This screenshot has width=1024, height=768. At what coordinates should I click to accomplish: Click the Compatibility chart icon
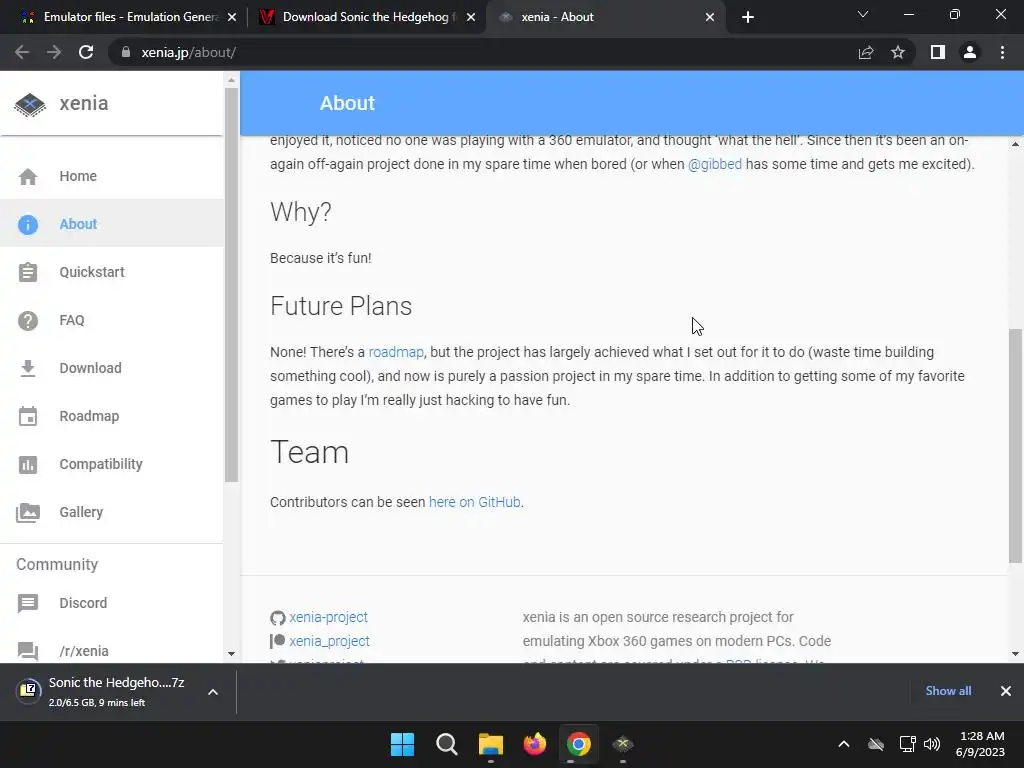coord(28,464)
